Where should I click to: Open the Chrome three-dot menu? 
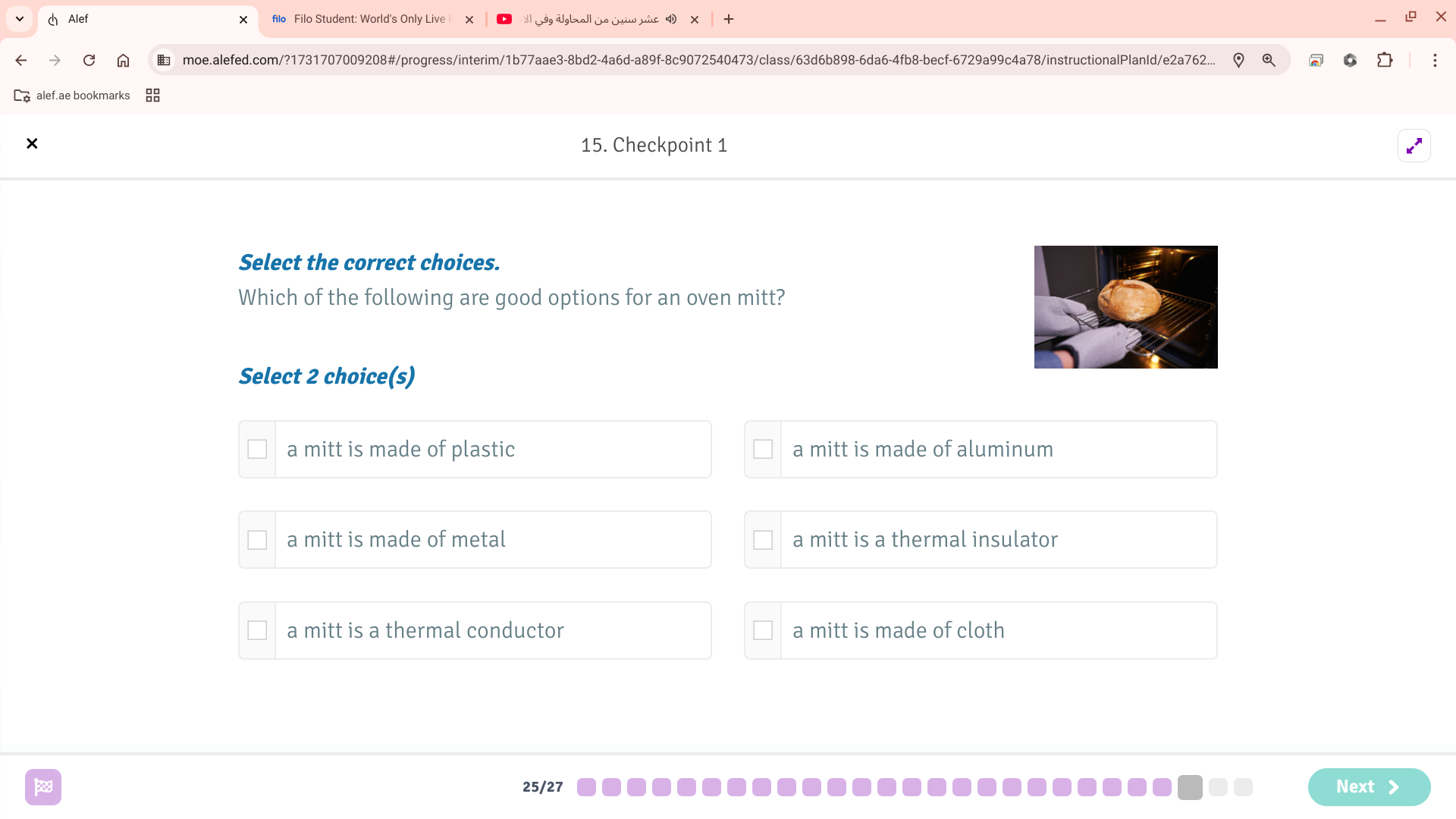pos(1435,60)
